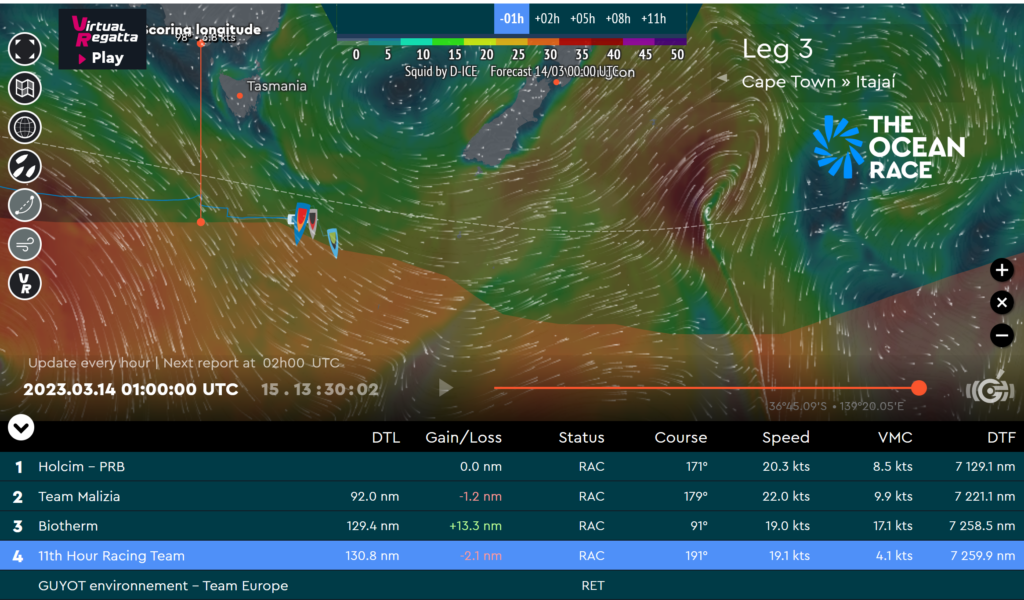Select the Holcim – PRB row
This screenshot has width=1024, height=600.
coord(512,467)
